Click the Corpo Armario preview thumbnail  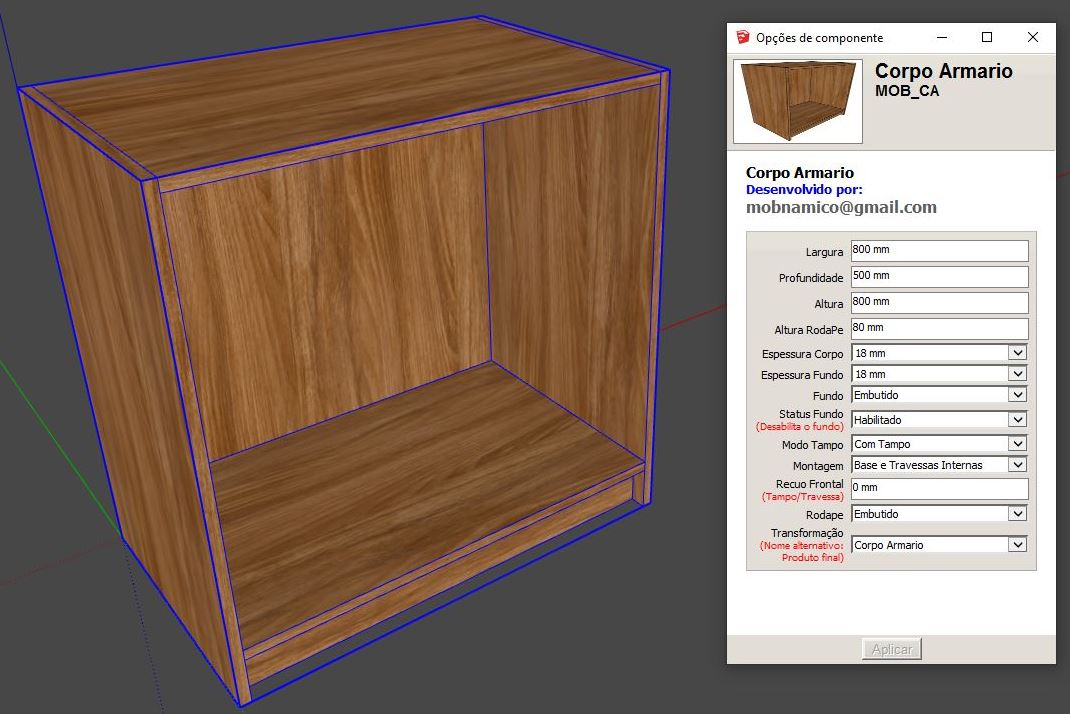pyautogui.click(x=797, y=101)
